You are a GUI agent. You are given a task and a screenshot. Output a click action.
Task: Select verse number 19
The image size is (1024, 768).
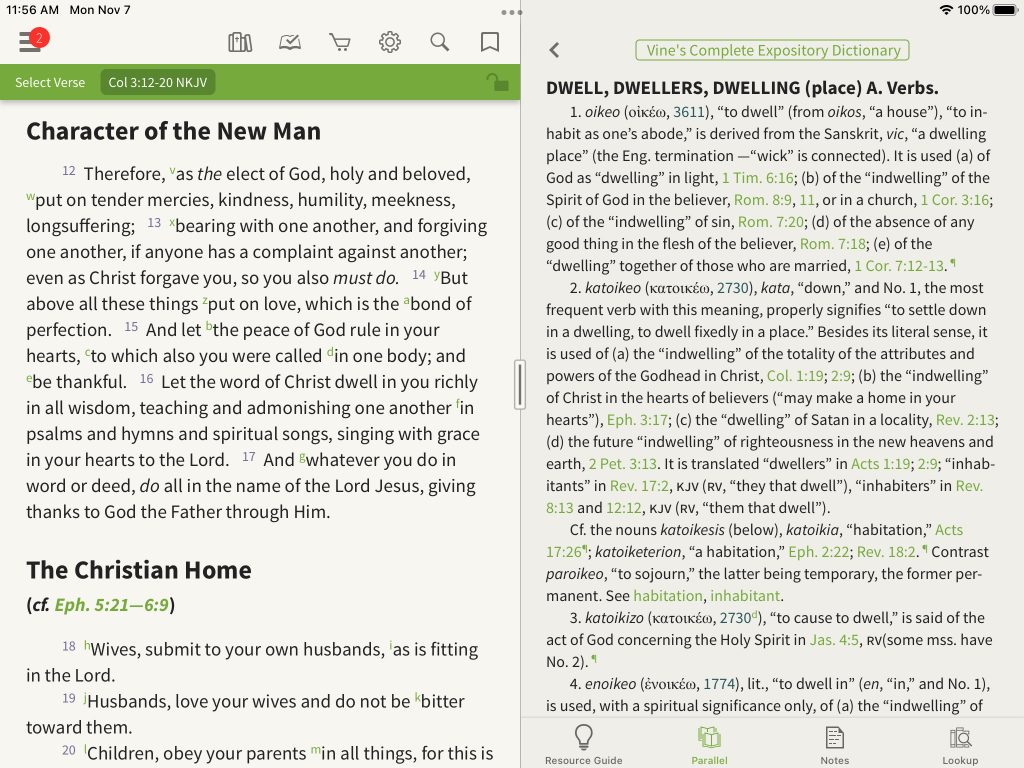tap(69, 699)
